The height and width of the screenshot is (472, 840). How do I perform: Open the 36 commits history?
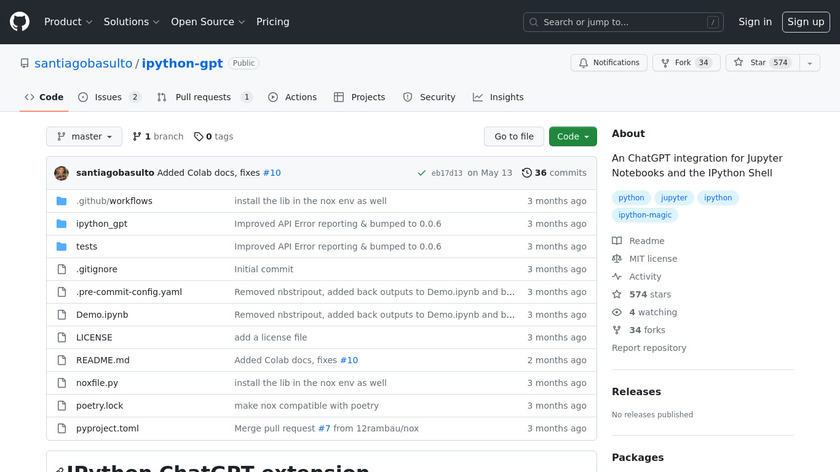[x=554, y=173]
